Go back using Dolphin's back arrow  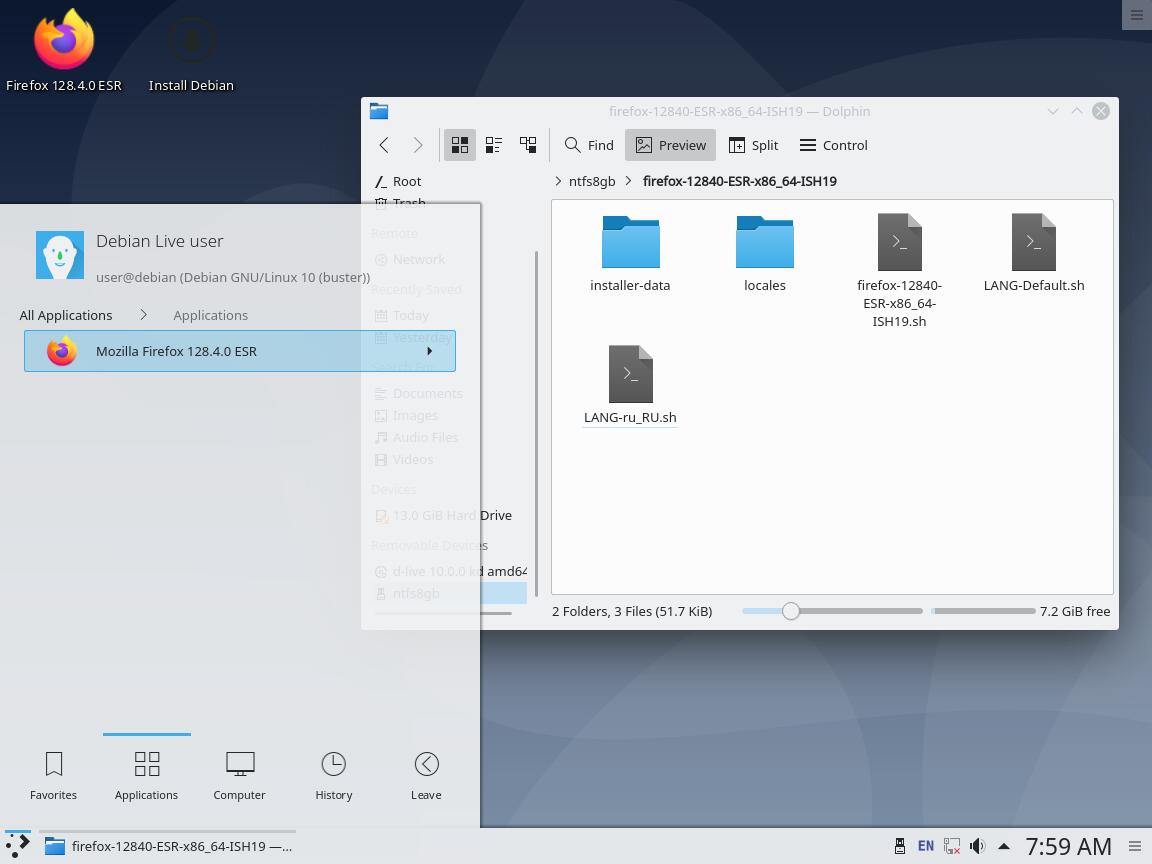[x=384, y=145]
